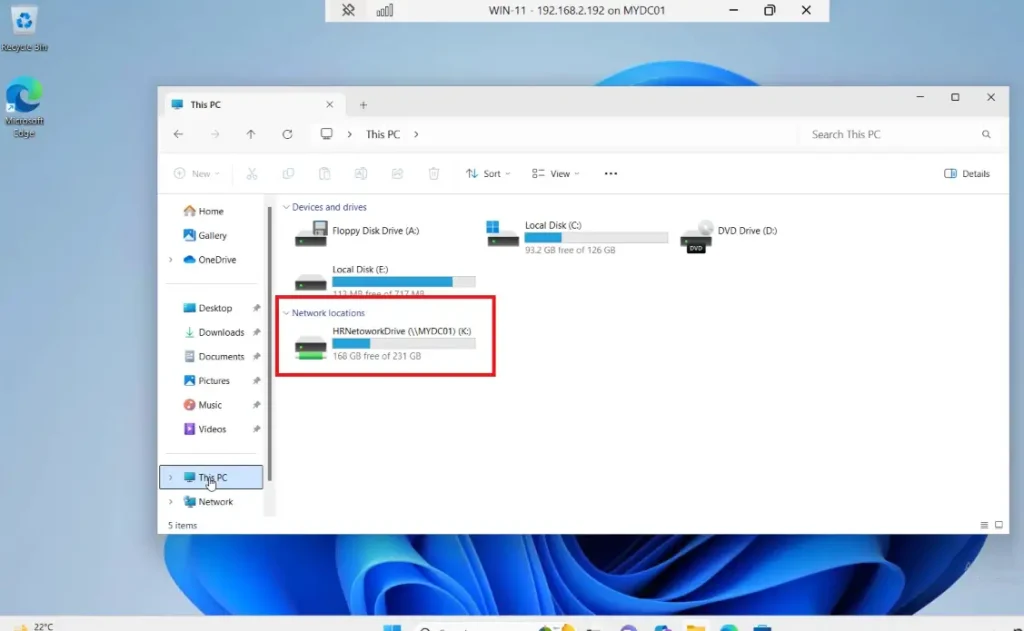This screenshot has width=1024, height=631.
Task: Click the Up directory arrow
Action: [x=251, y=134]
